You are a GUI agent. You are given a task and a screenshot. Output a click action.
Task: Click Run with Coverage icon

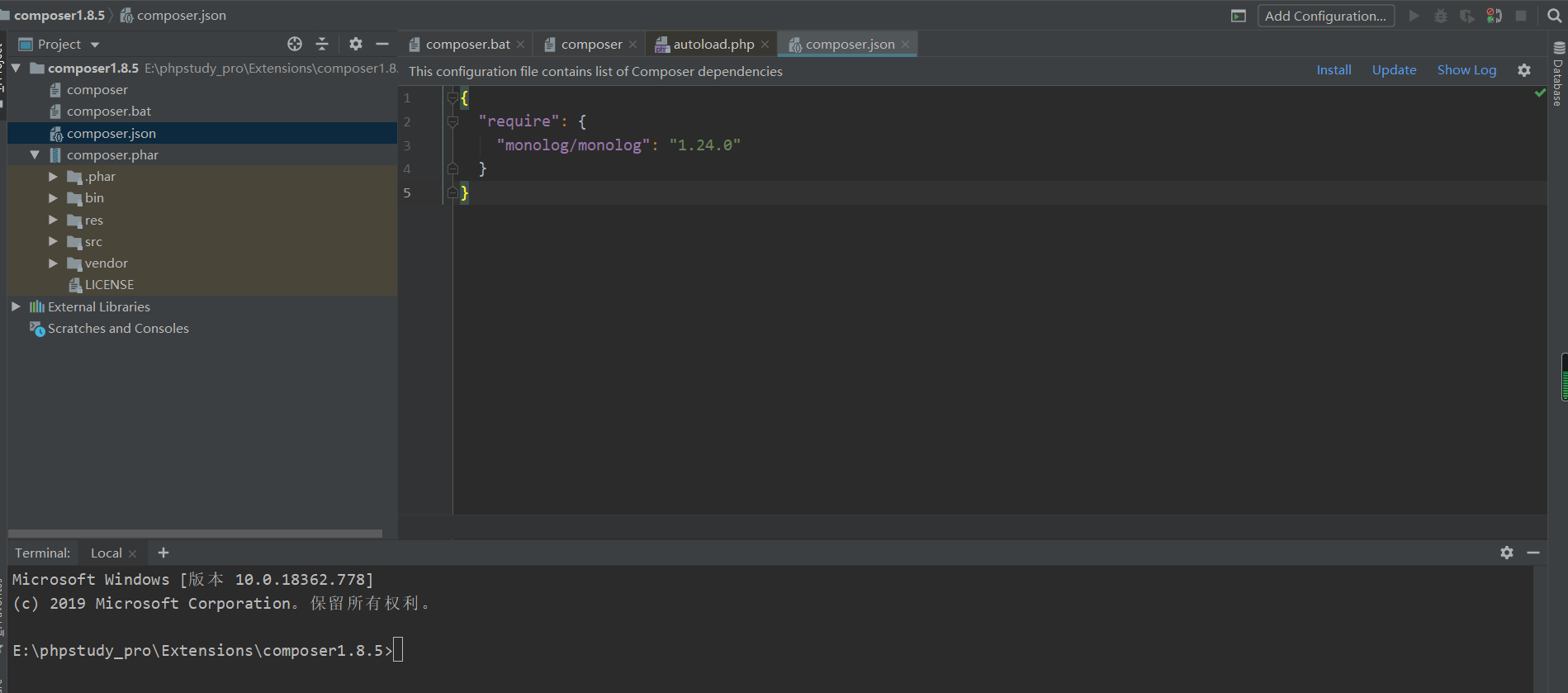pyautogui.click(x=1467, y=16)
